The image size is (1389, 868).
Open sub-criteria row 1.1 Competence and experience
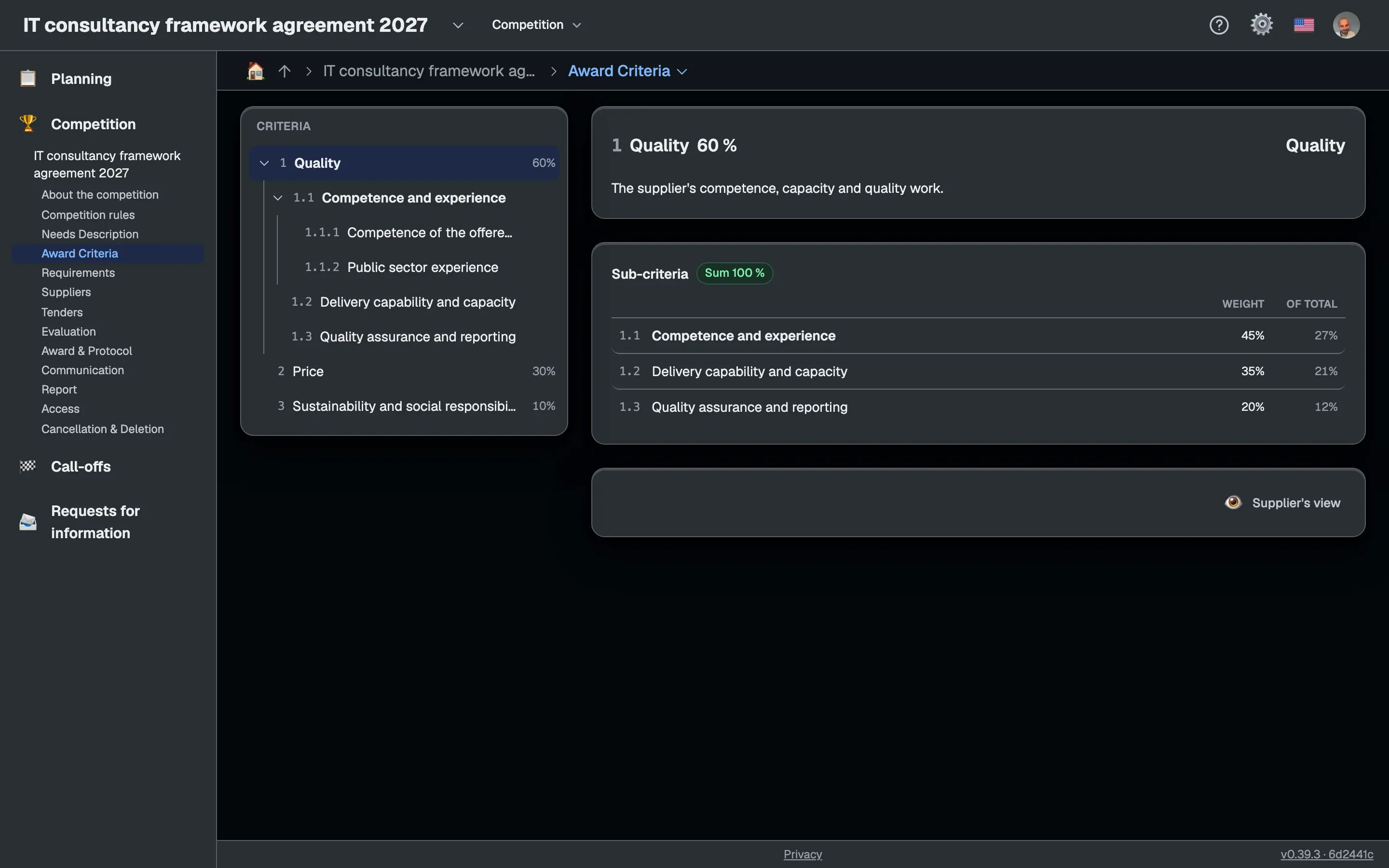coord(978,336)
